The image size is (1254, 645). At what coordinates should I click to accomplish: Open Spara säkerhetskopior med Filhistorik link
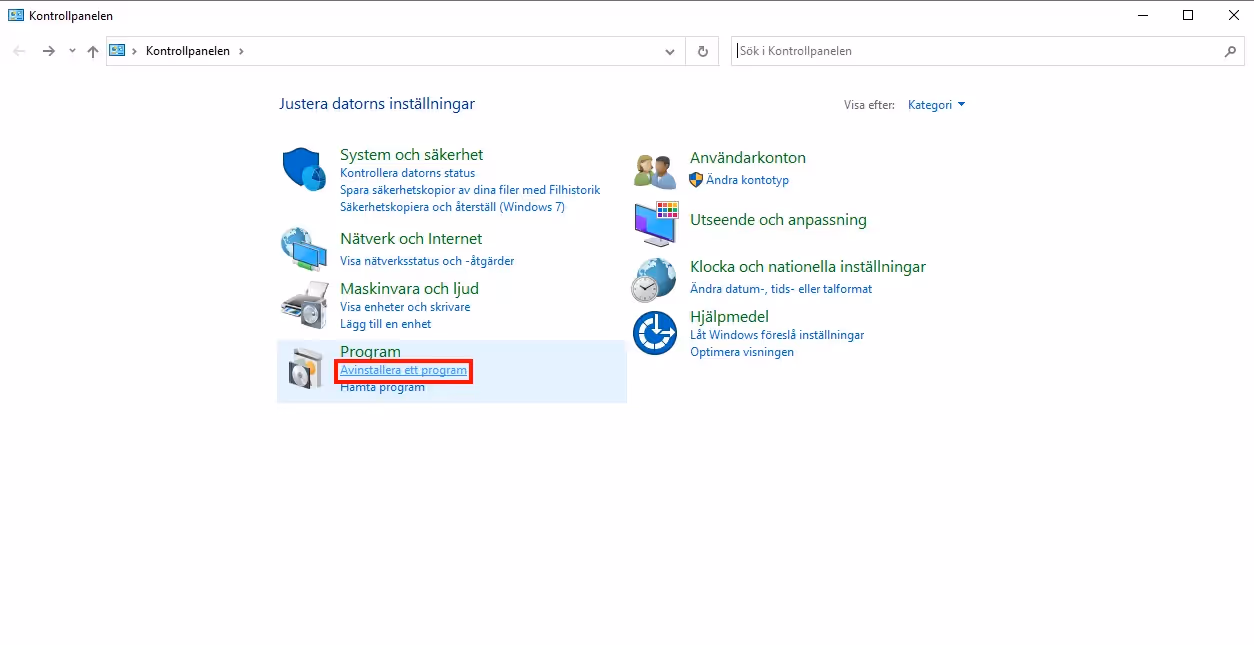pyautogui.click(x=470, y=190)
